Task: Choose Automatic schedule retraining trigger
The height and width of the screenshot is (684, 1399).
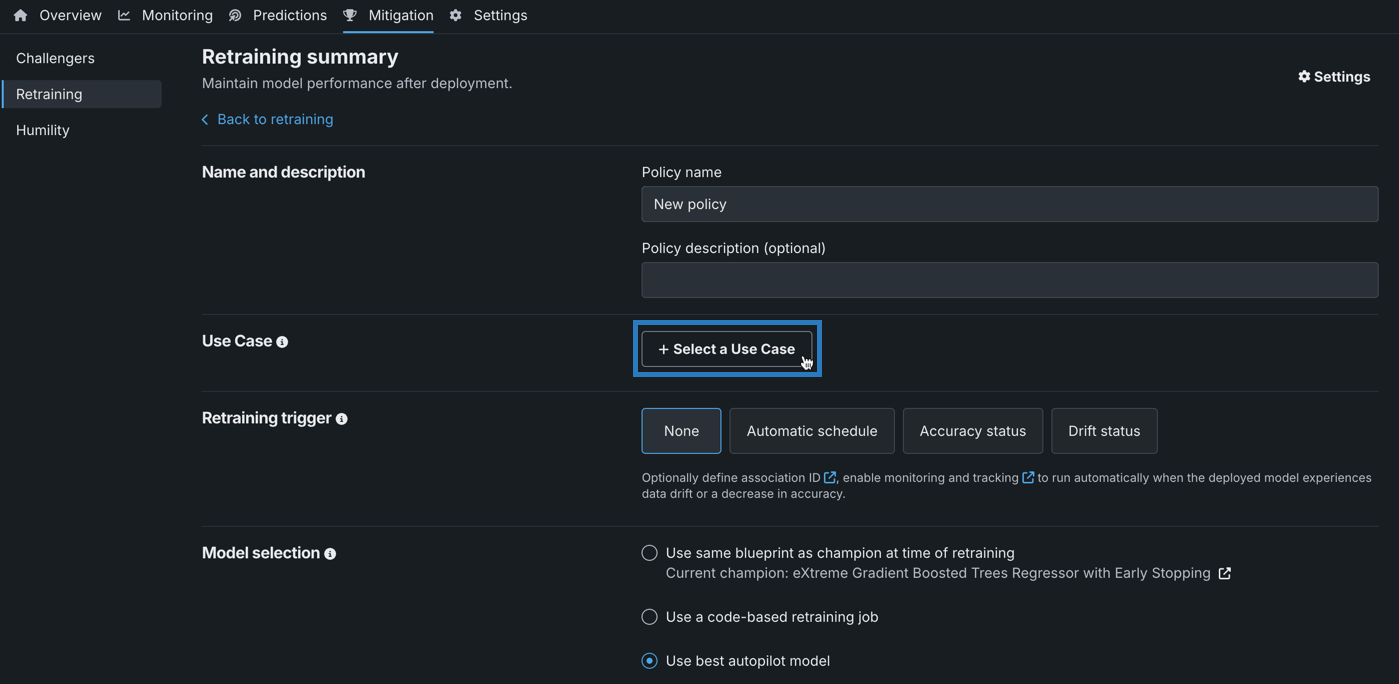Action: (x=811, y=431)
